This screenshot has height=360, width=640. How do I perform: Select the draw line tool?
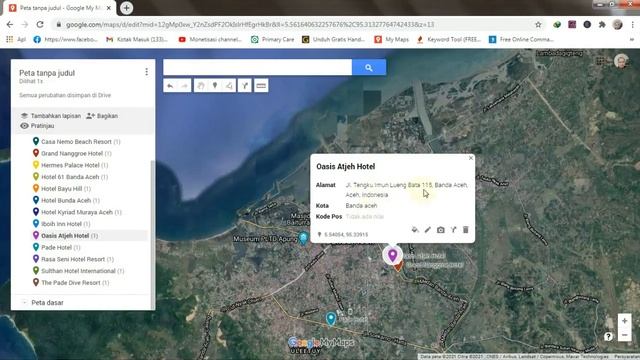tap(229, 86)
